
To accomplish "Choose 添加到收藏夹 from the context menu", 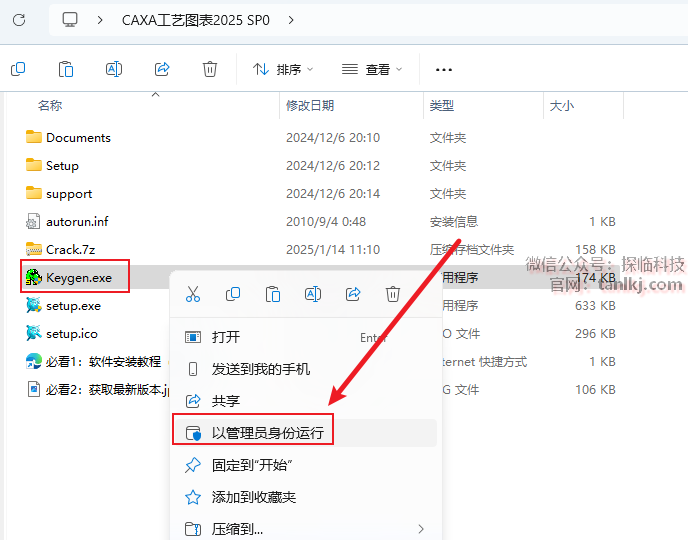I will [305, 497].
